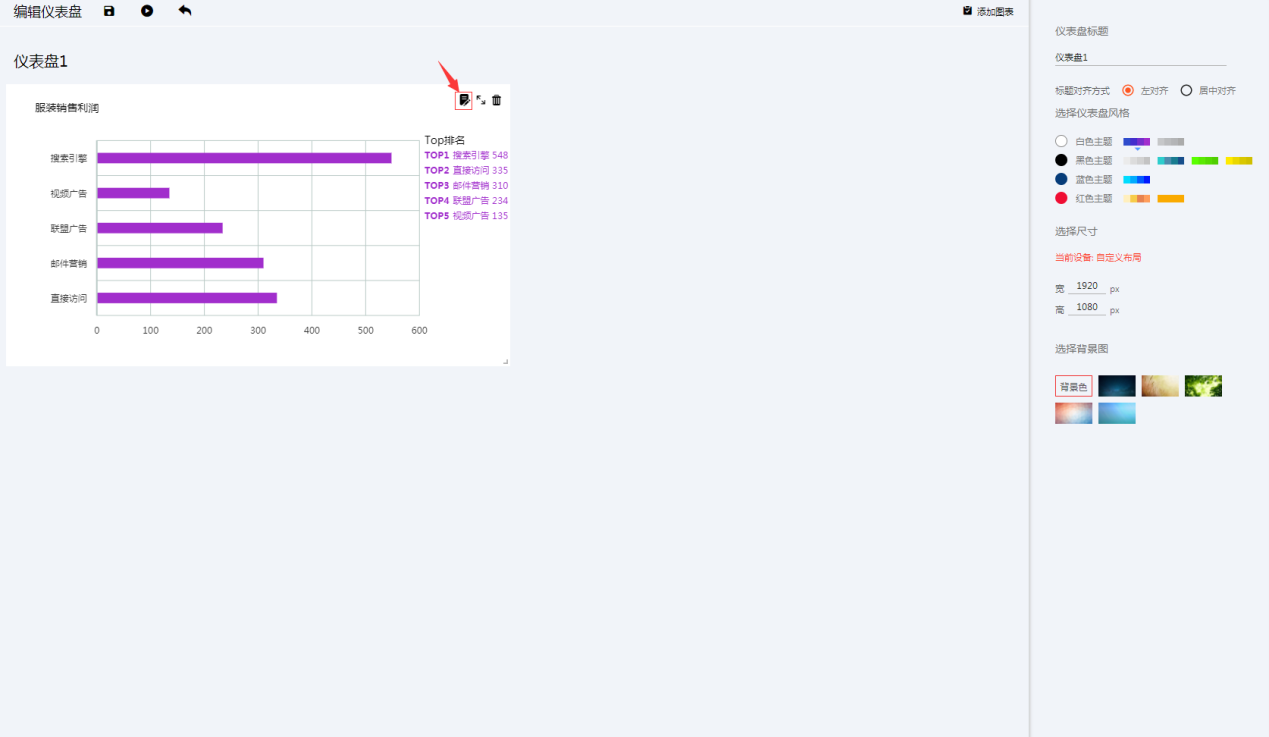
Task: Click the preview play icon
Action: click(x=147, y=11)
